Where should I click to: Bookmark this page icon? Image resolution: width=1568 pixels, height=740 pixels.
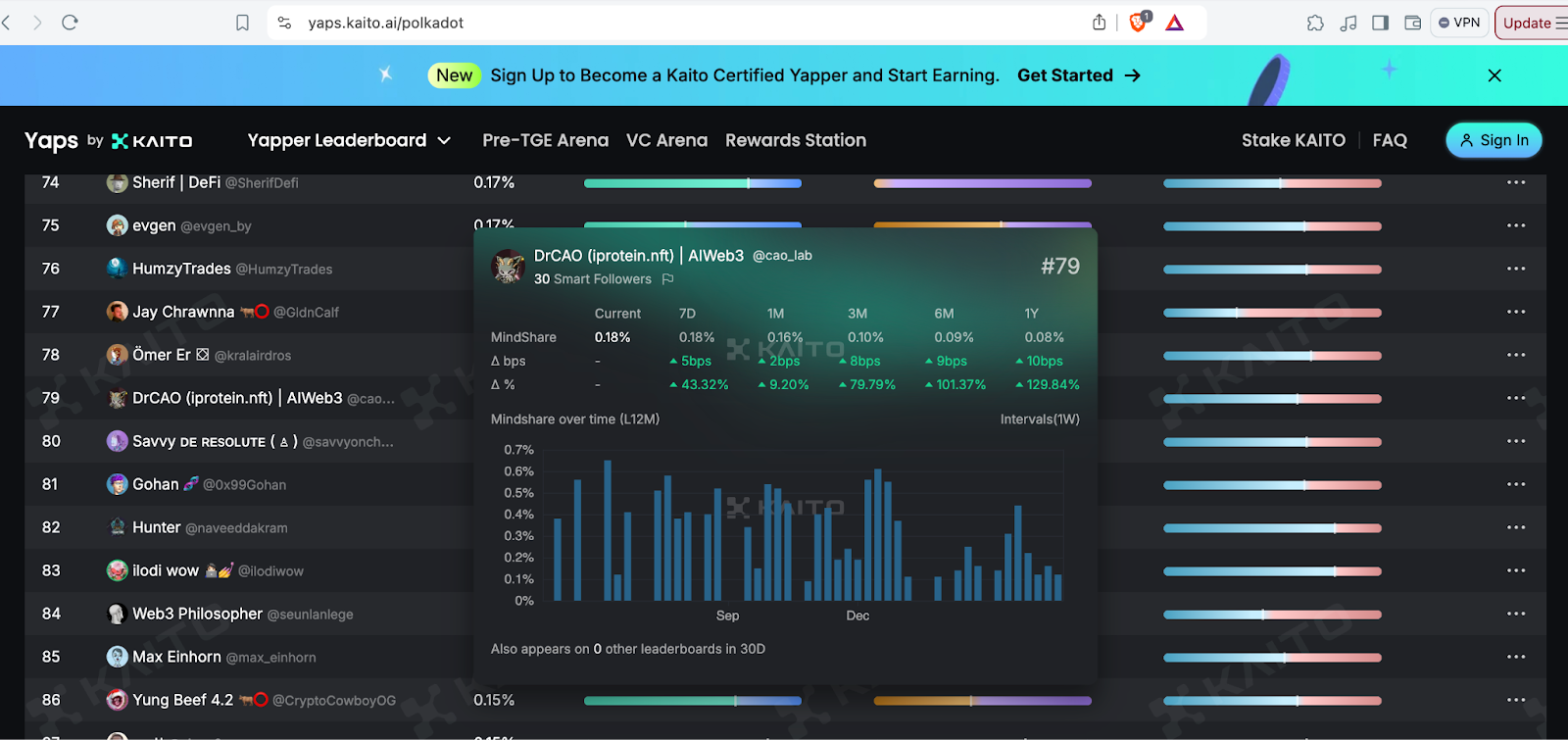pos(242,23)
